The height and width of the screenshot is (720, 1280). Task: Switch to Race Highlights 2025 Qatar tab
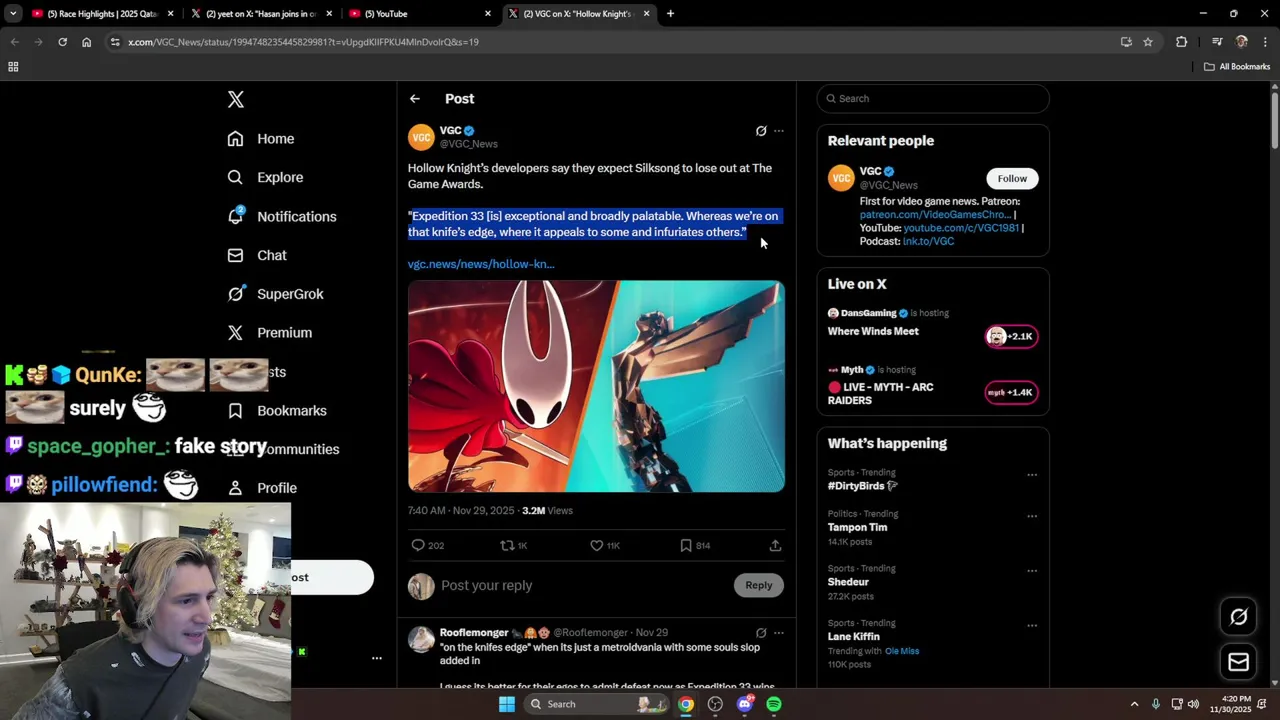(102, 14)
